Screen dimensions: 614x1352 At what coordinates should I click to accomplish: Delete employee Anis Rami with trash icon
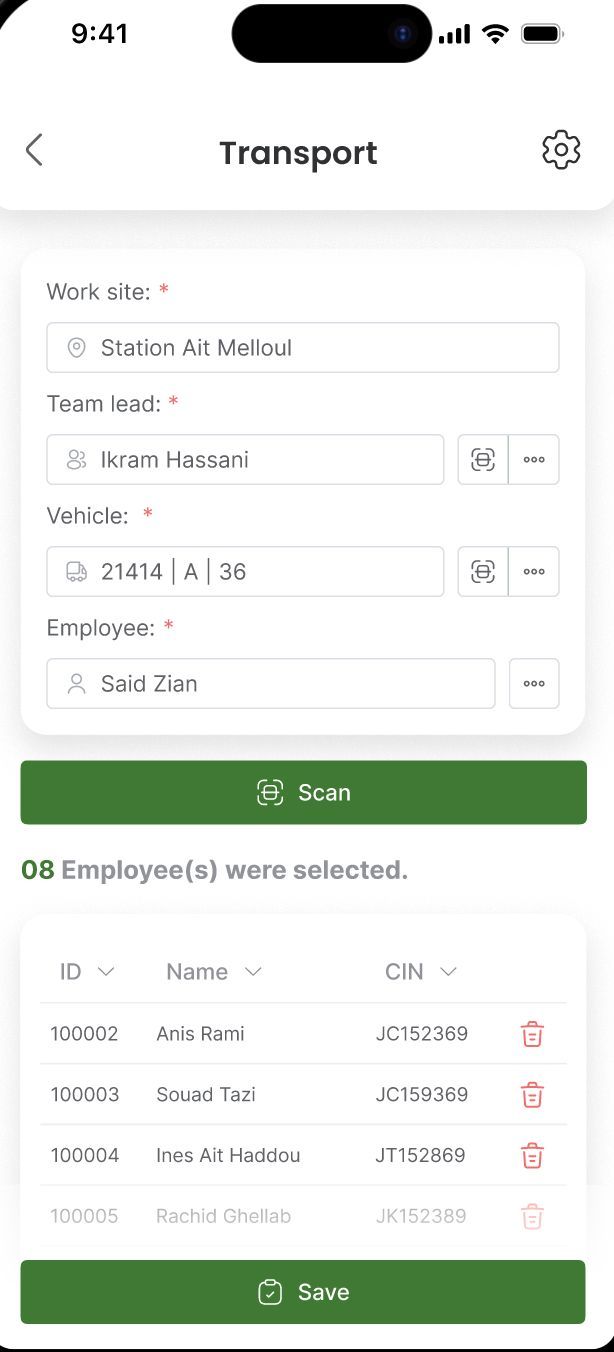point(532,1034)
